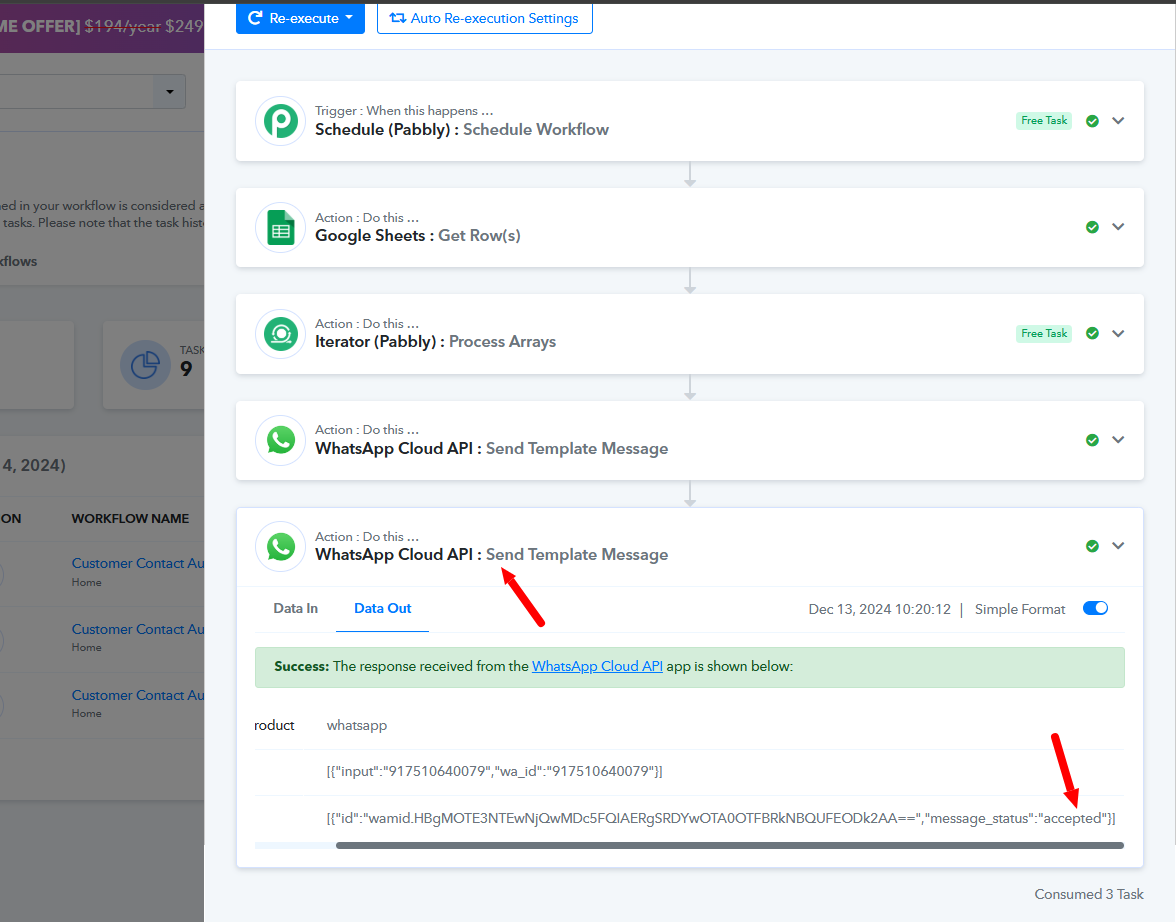Click the input and wa_id contacts value
The width and height of the screenshot is (1176, 922).
494,771
